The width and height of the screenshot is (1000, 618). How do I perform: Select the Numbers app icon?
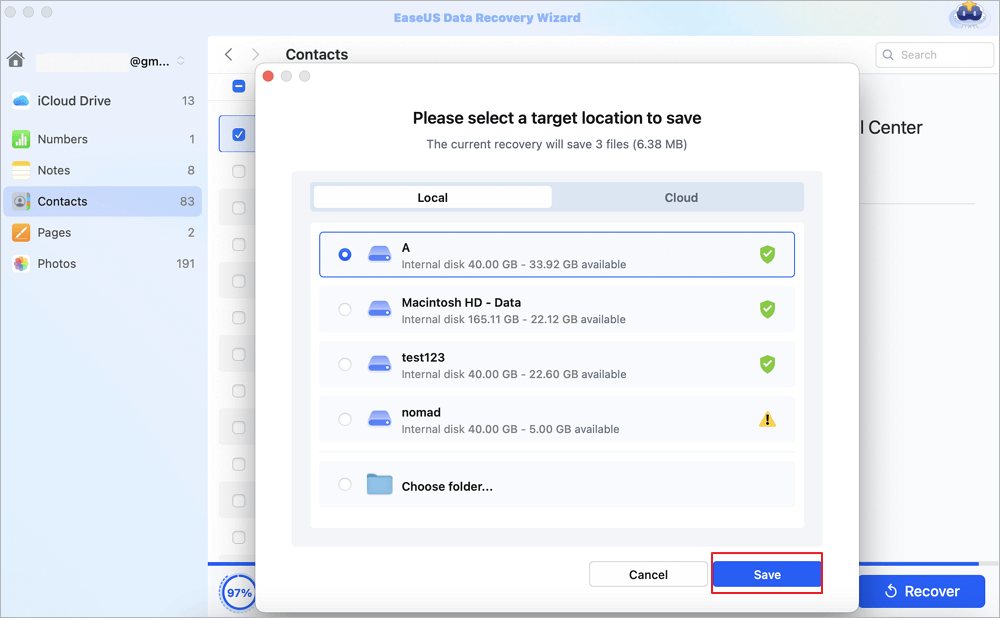(21, 139)
